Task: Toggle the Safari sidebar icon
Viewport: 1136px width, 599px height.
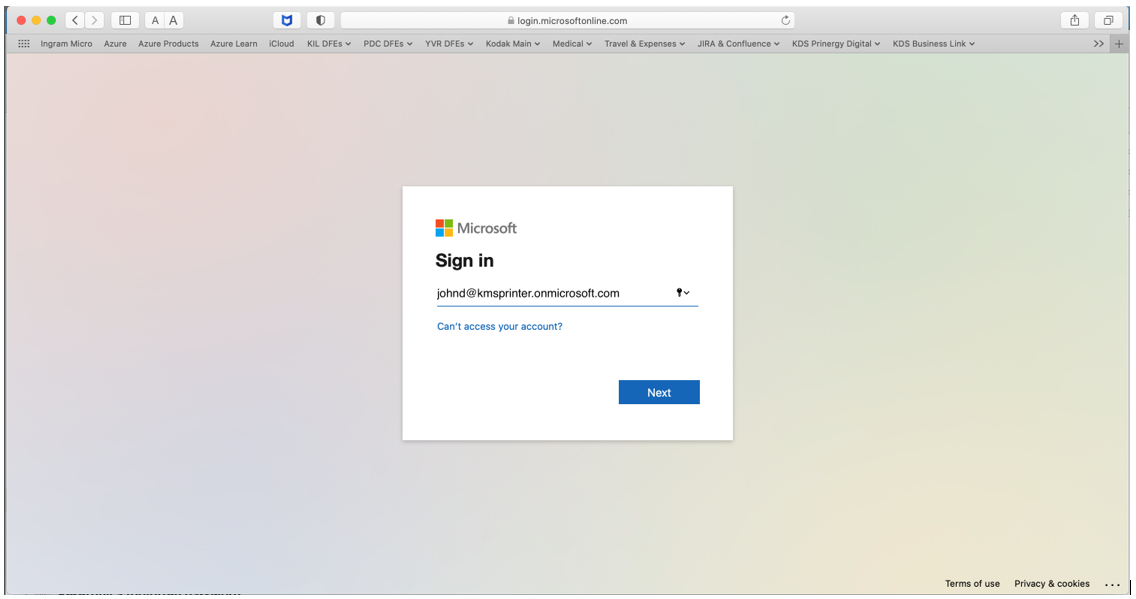Action: (125, 20)
